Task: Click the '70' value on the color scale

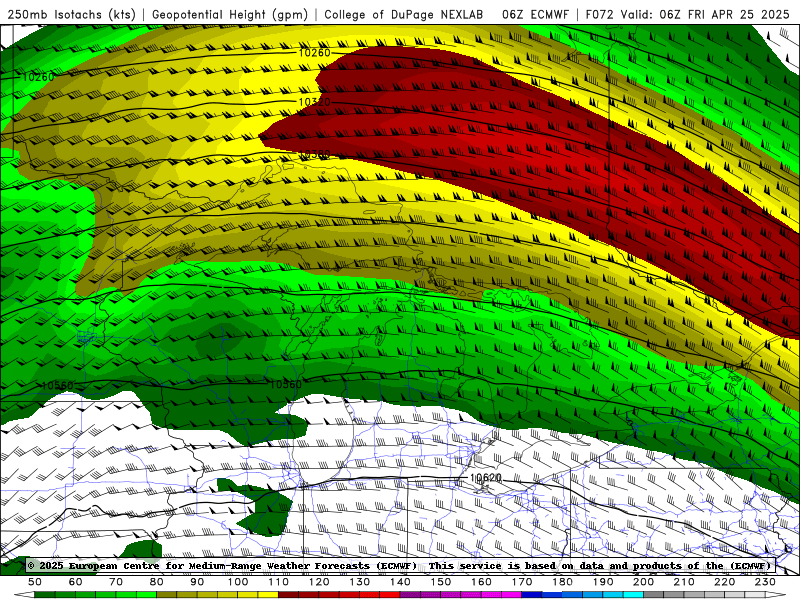Action: pyautogui.click(x=116, y=582)
